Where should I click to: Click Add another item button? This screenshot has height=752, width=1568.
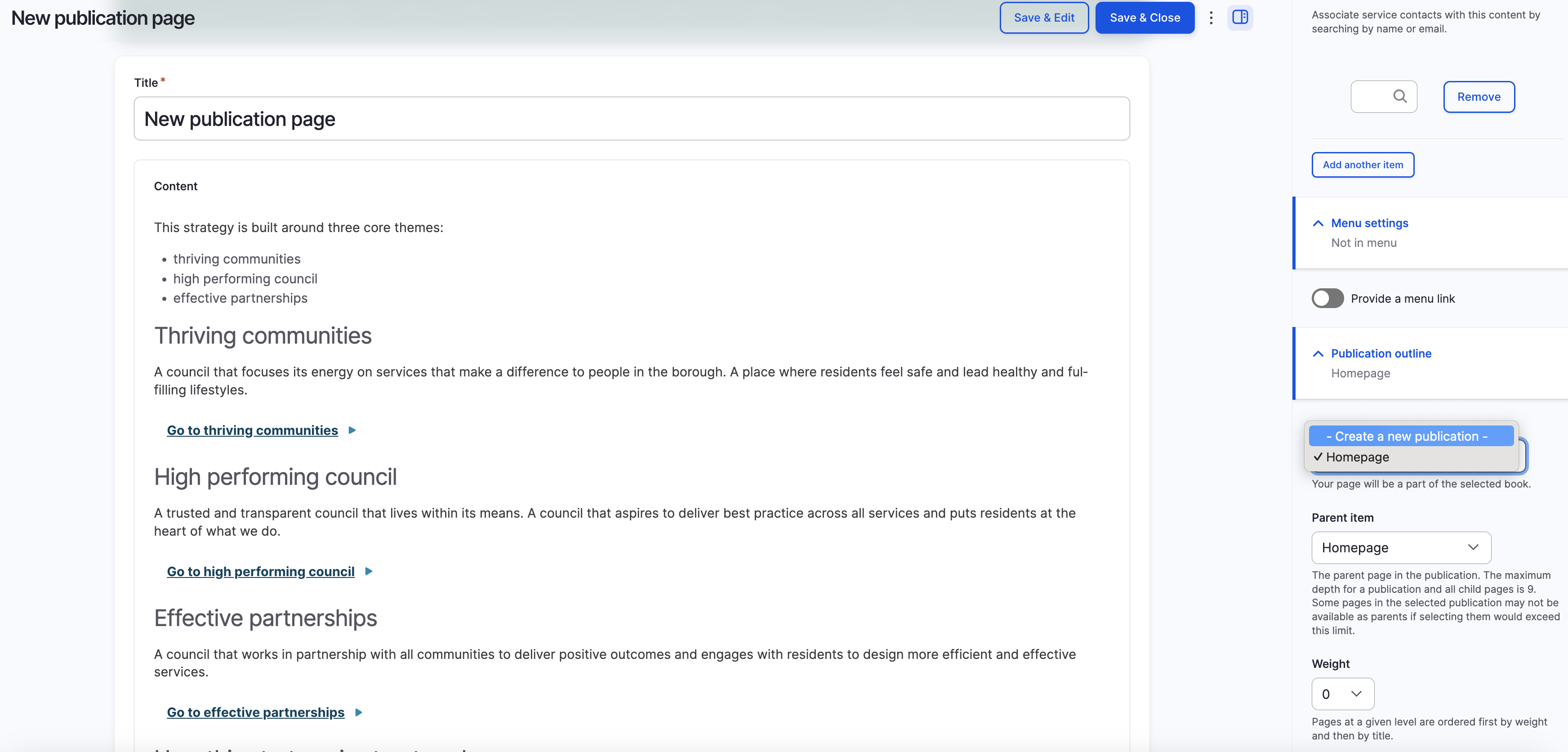1362,165
